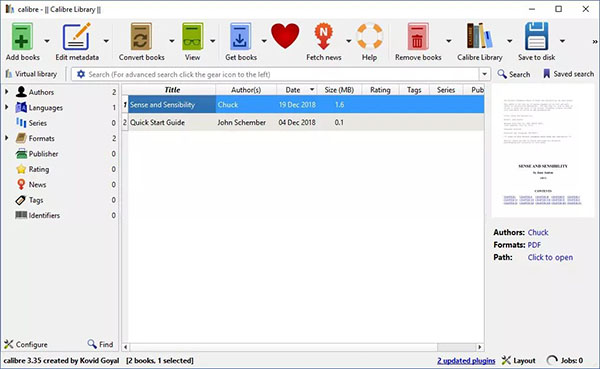Open the Click to open path link
The image size is (600, 369).
coord(550,258)
